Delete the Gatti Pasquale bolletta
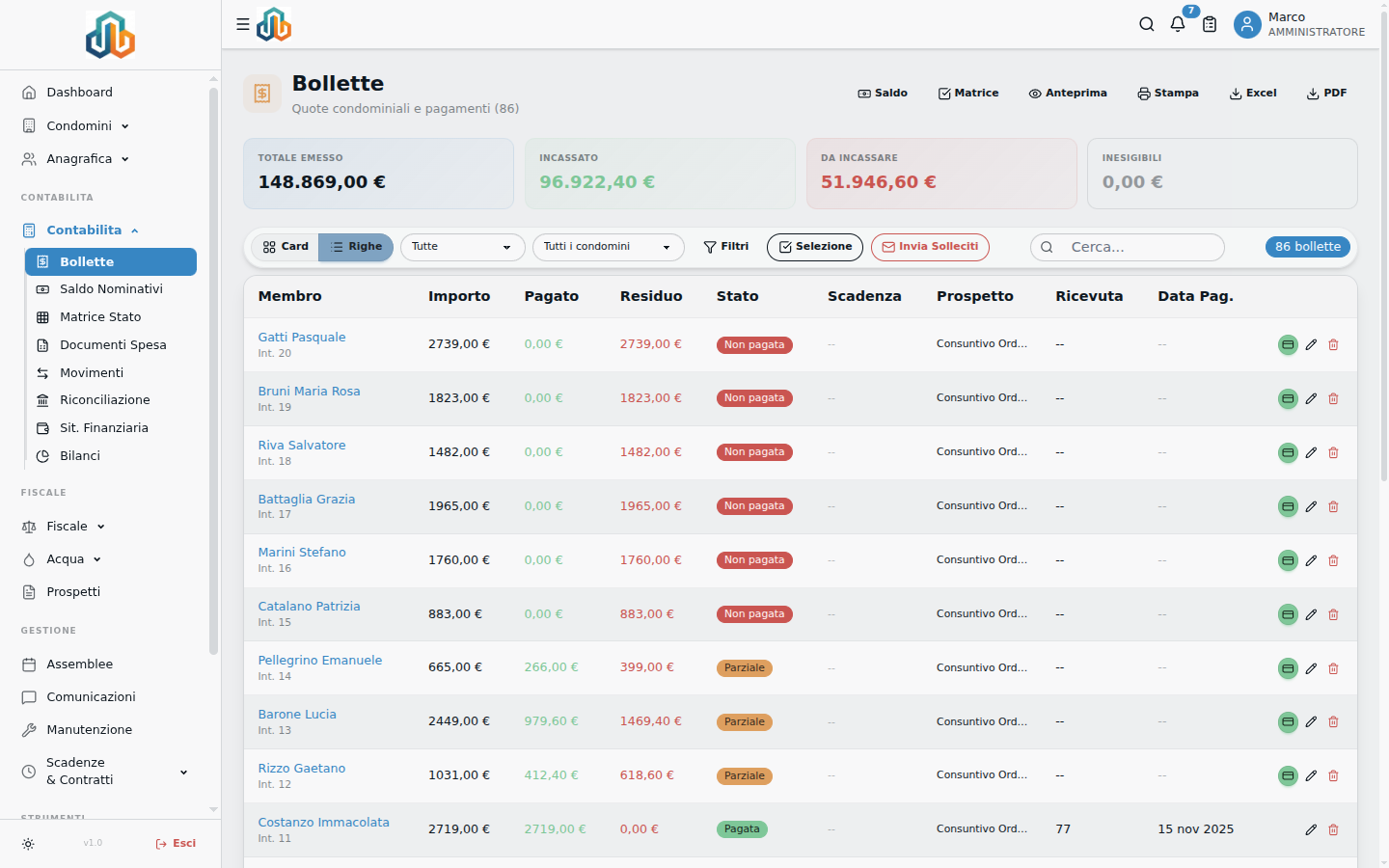Screen dimensions: 1389x868 tap(1333, 344)
